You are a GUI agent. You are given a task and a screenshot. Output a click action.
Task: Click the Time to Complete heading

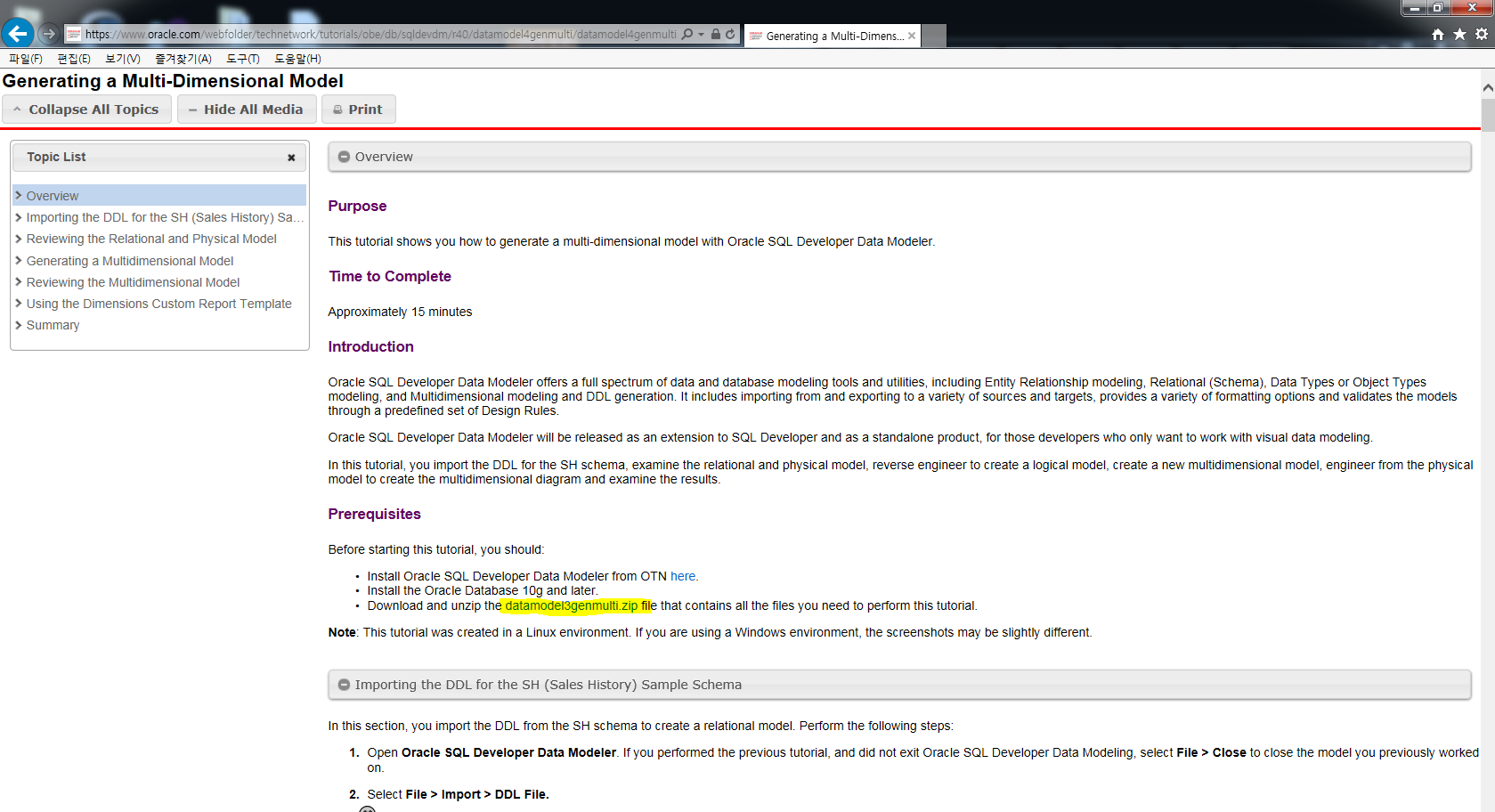[x=390, y=276]
